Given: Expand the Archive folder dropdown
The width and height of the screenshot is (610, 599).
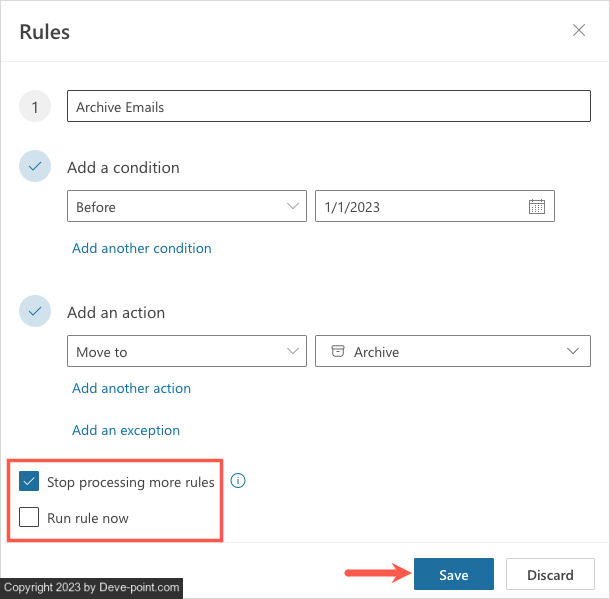Looking at the screenshot, I should coord(573,351).
